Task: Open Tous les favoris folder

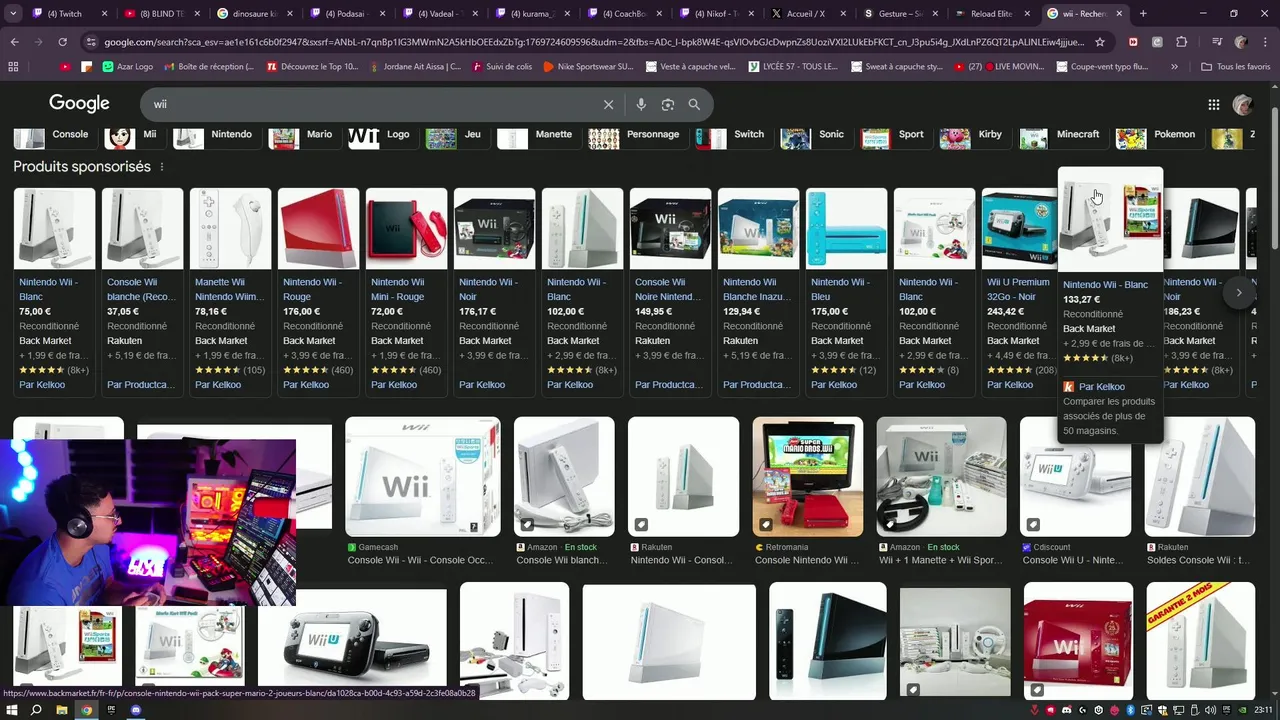Action: (x=1236, y=66)
